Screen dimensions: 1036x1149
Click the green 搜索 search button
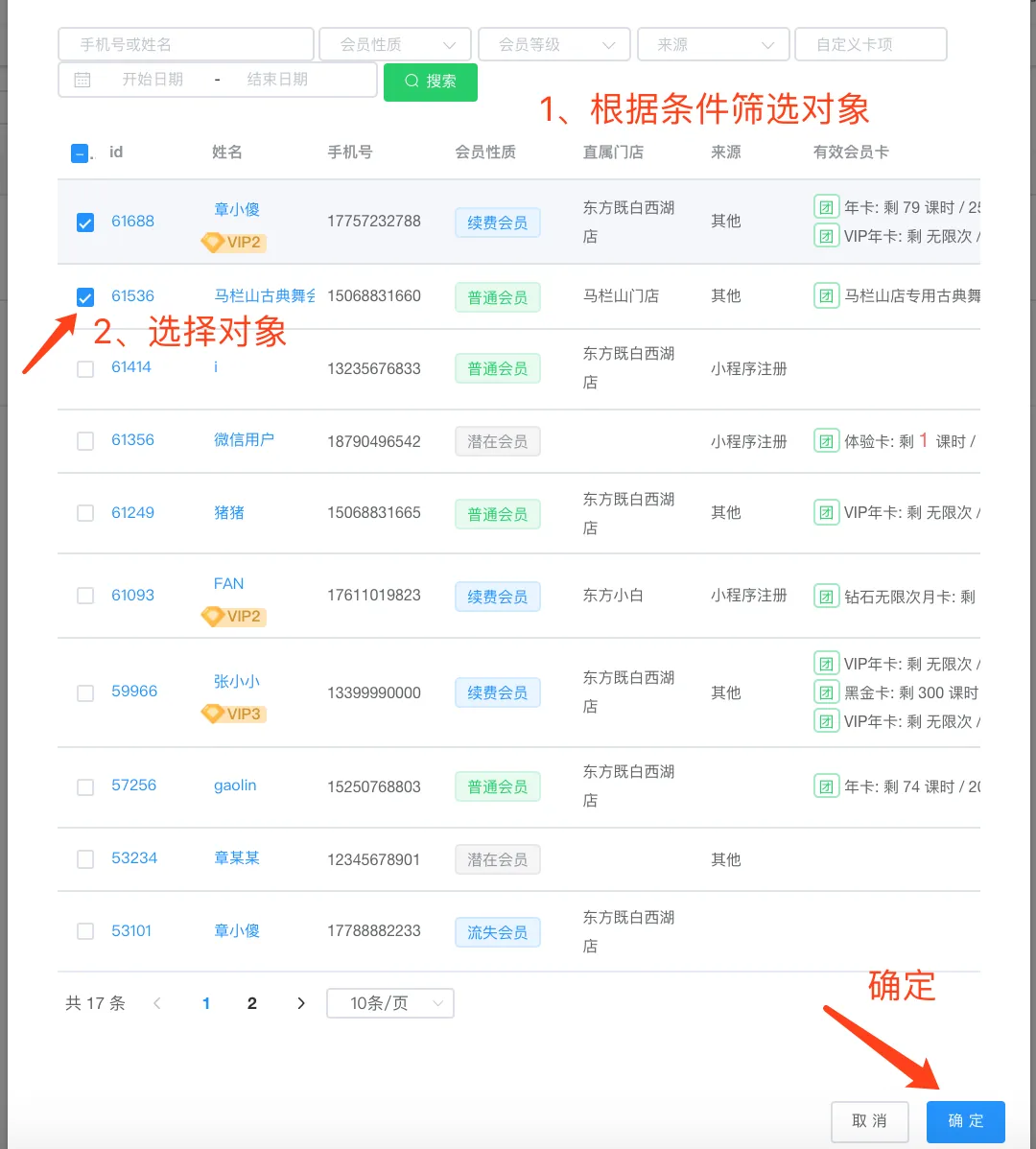pyautogui.click(x=431, y=82)
